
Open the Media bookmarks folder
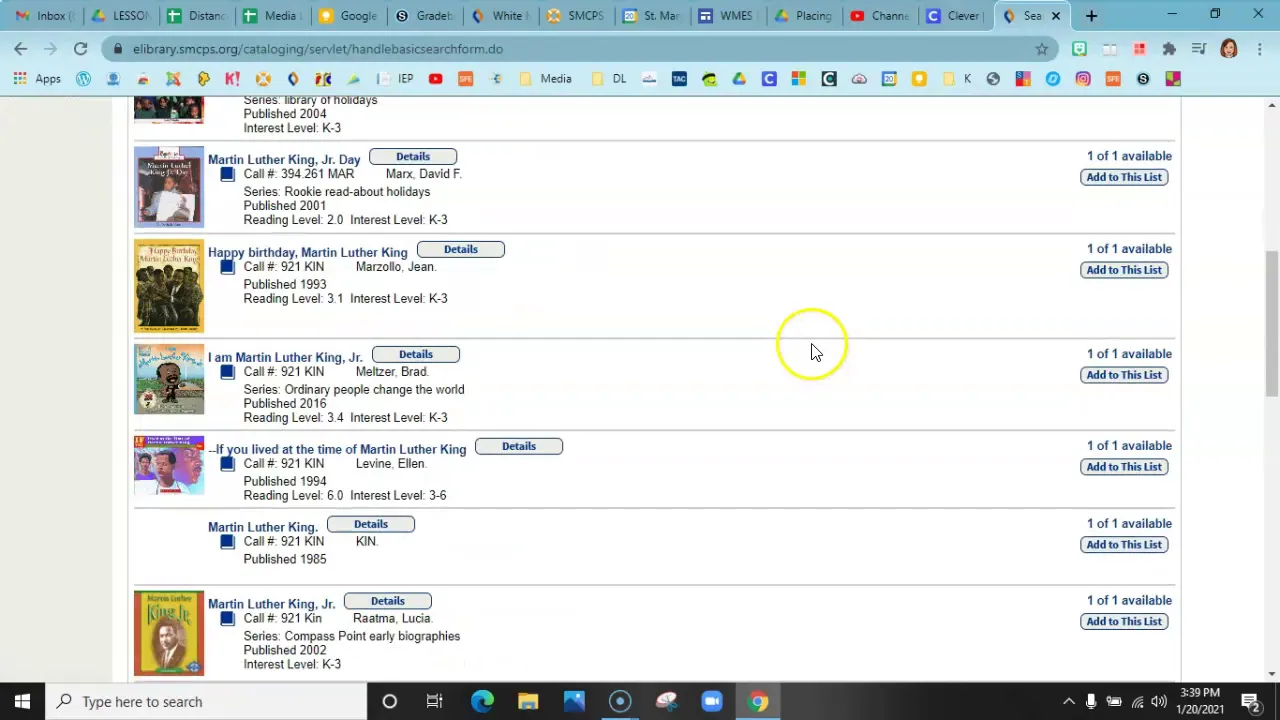(545, 79)
